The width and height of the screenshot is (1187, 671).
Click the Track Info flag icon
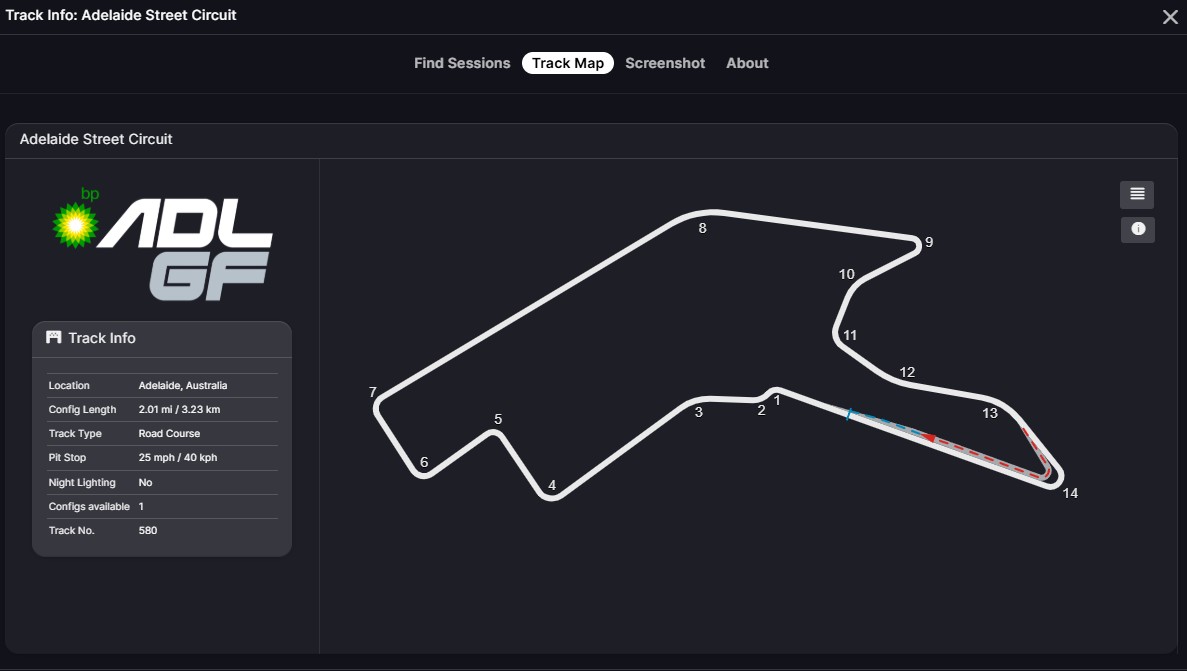(x=52, y=338)
